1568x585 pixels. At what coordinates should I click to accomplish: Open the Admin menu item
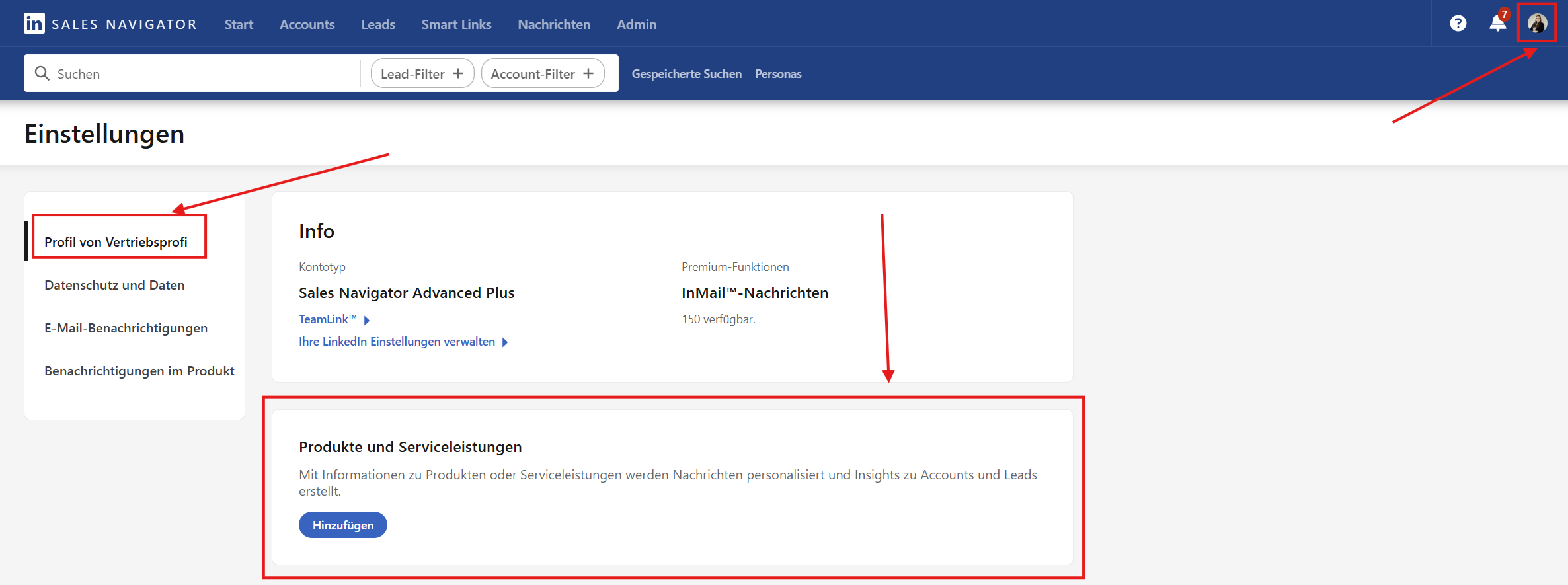coord(637,24)
